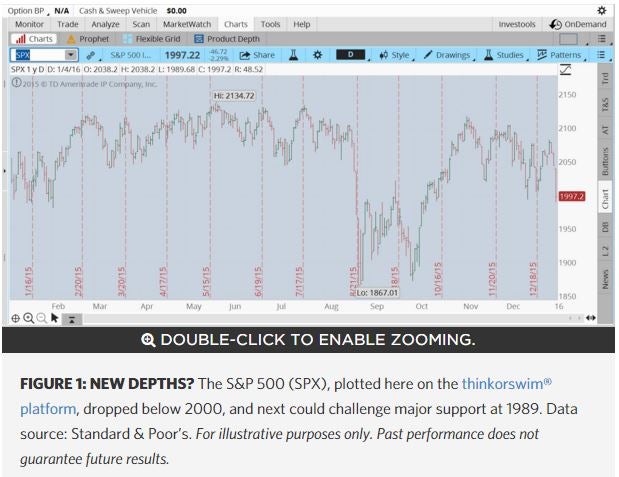This screenshot has width=619, height=477.
Task: Click the SPX 1 y D chart title
Action: click(28, 69)
